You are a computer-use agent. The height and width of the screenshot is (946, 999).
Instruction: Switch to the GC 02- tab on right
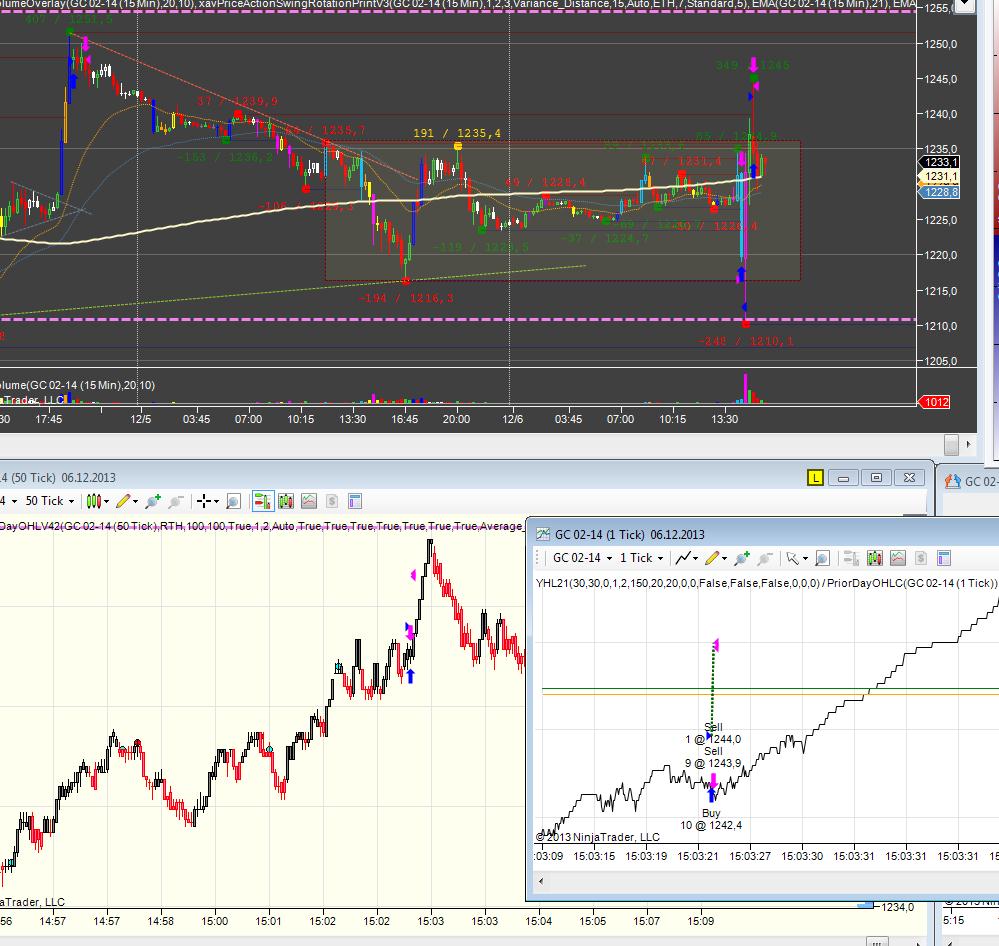pos(970,482)
